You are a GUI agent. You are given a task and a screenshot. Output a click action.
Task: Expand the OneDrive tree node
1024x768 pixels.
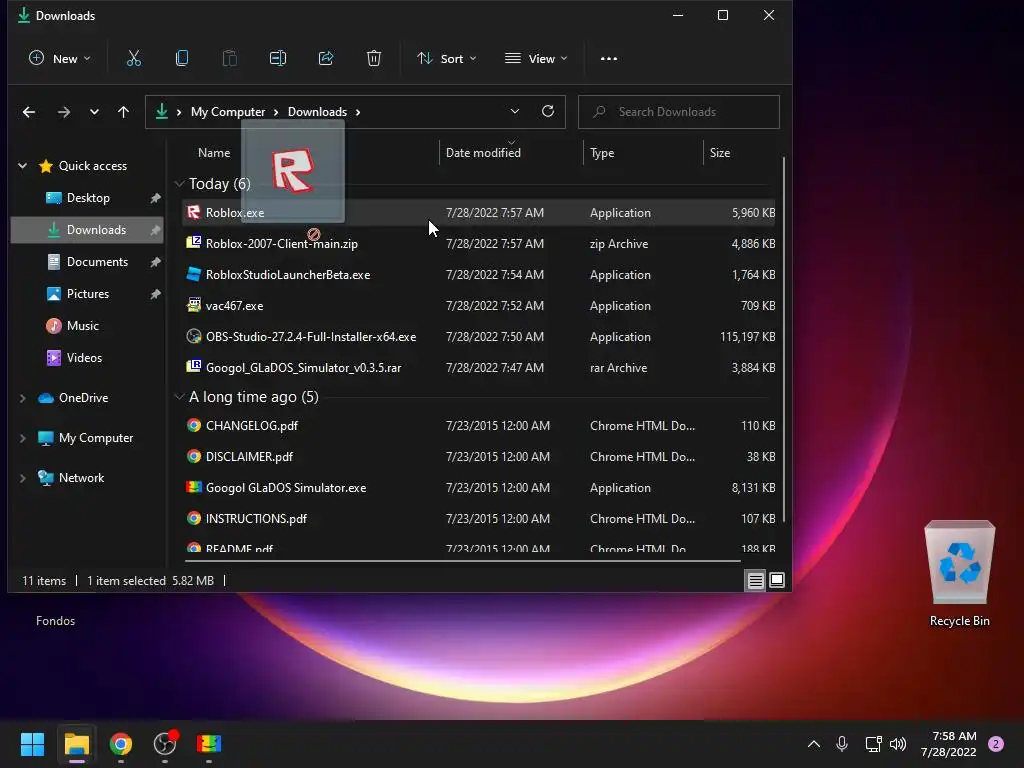pyautogui.click(x=23, y=398)
